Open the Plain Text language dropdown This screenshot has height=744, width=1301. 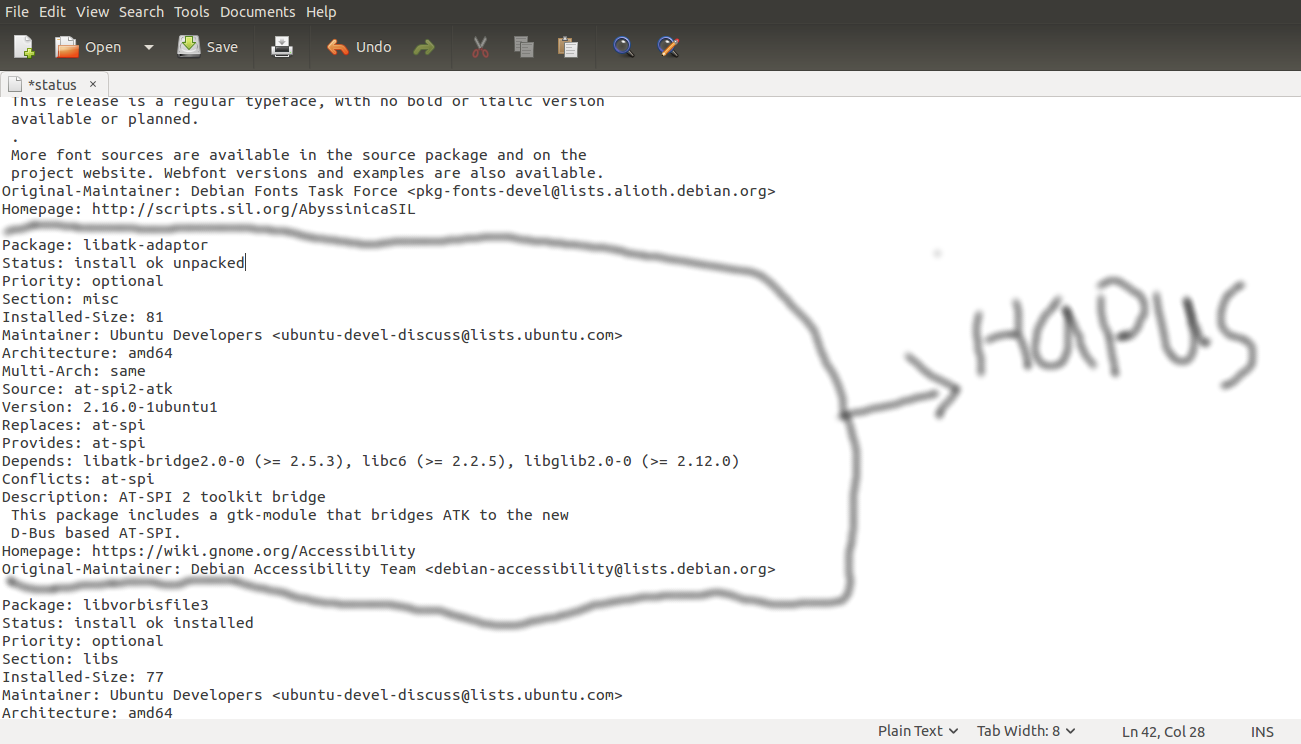click(918, 731)
